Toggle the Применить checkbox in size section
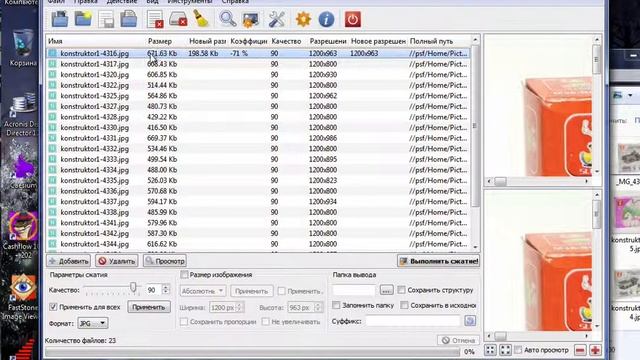 (282, 291)
